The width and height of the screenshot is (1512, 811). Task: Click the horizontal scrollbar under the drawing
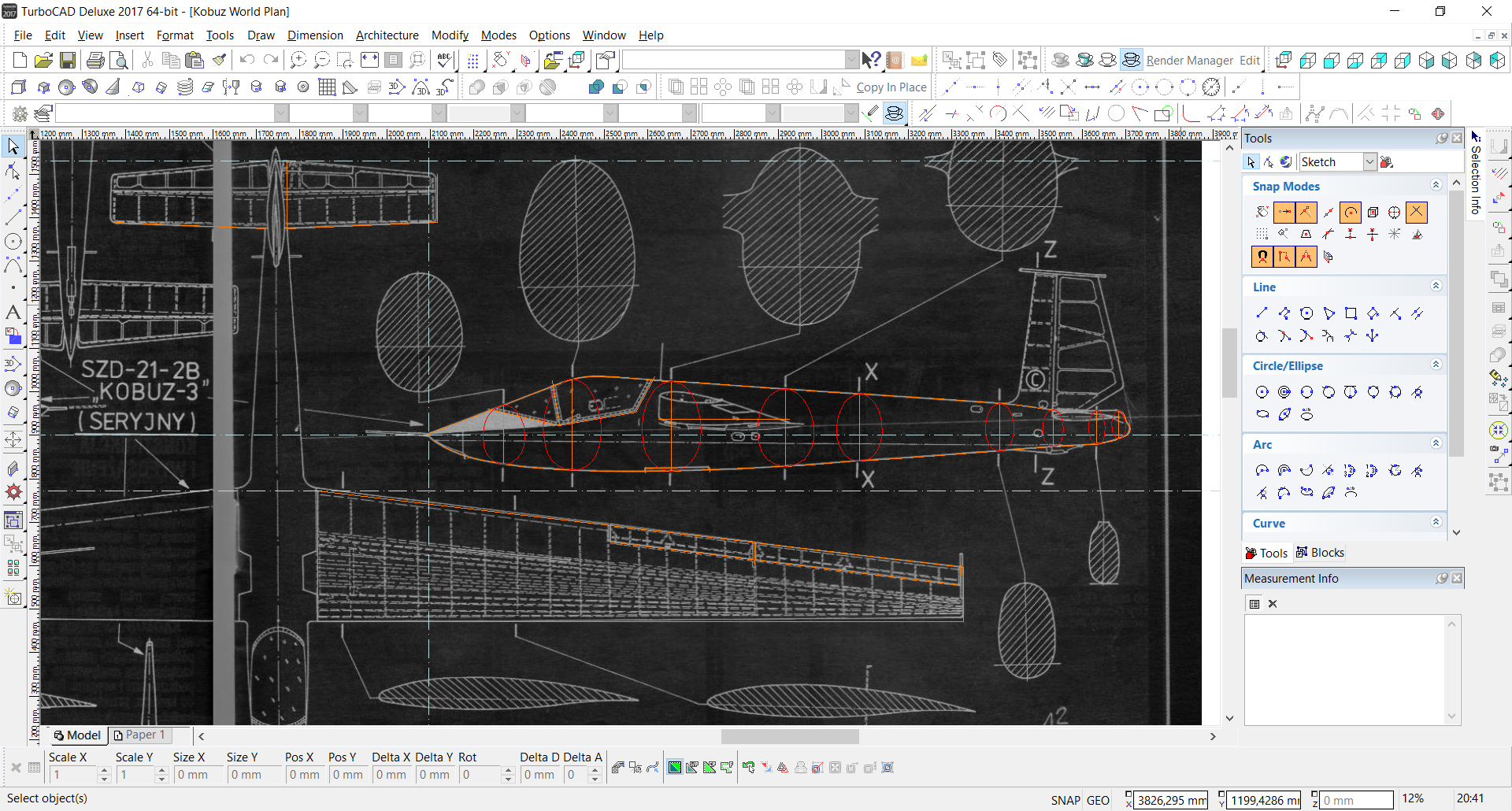point(790,736)
